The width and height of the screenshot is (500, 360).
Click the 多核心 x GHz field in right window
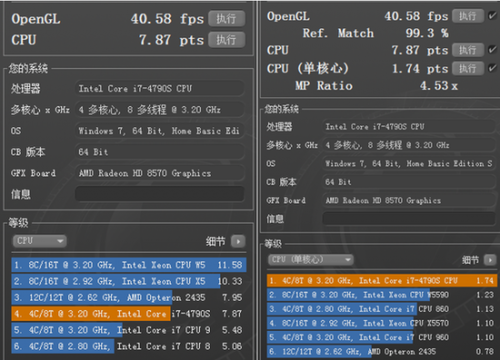[409, 145]
